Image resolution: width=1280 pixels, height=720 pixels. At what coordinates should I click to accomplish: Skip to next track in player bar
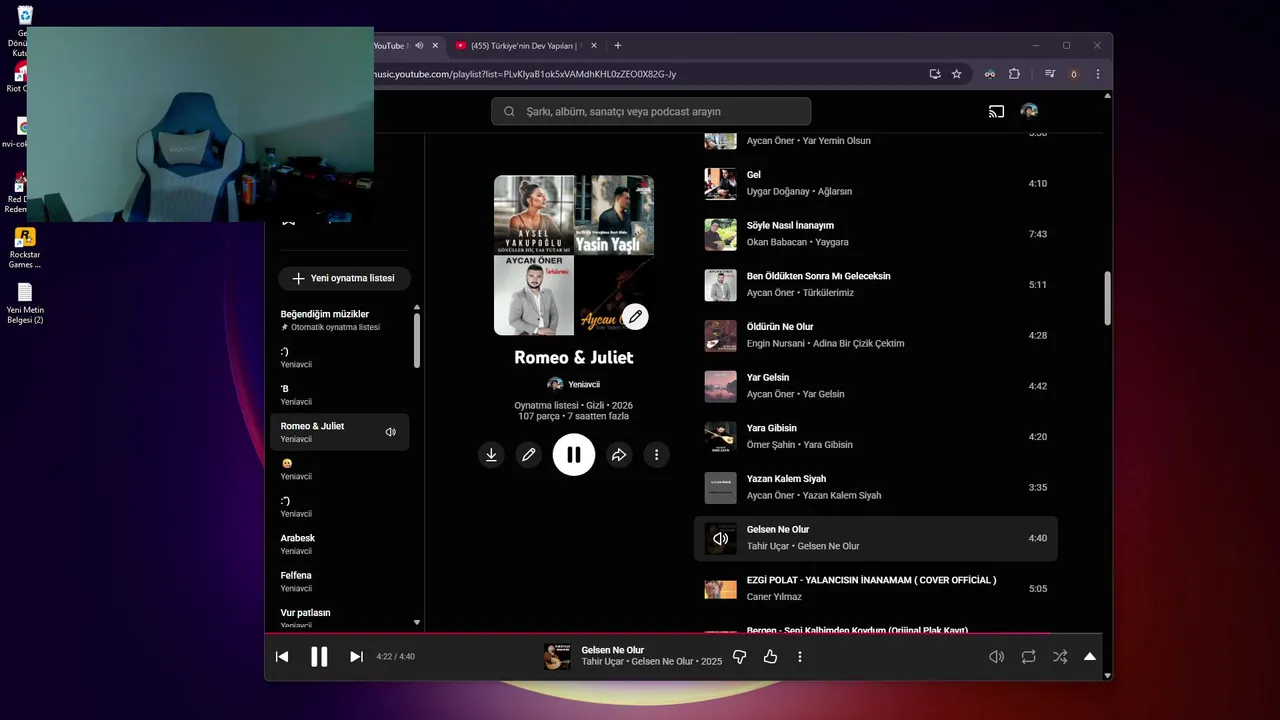[x=356, y=657]
